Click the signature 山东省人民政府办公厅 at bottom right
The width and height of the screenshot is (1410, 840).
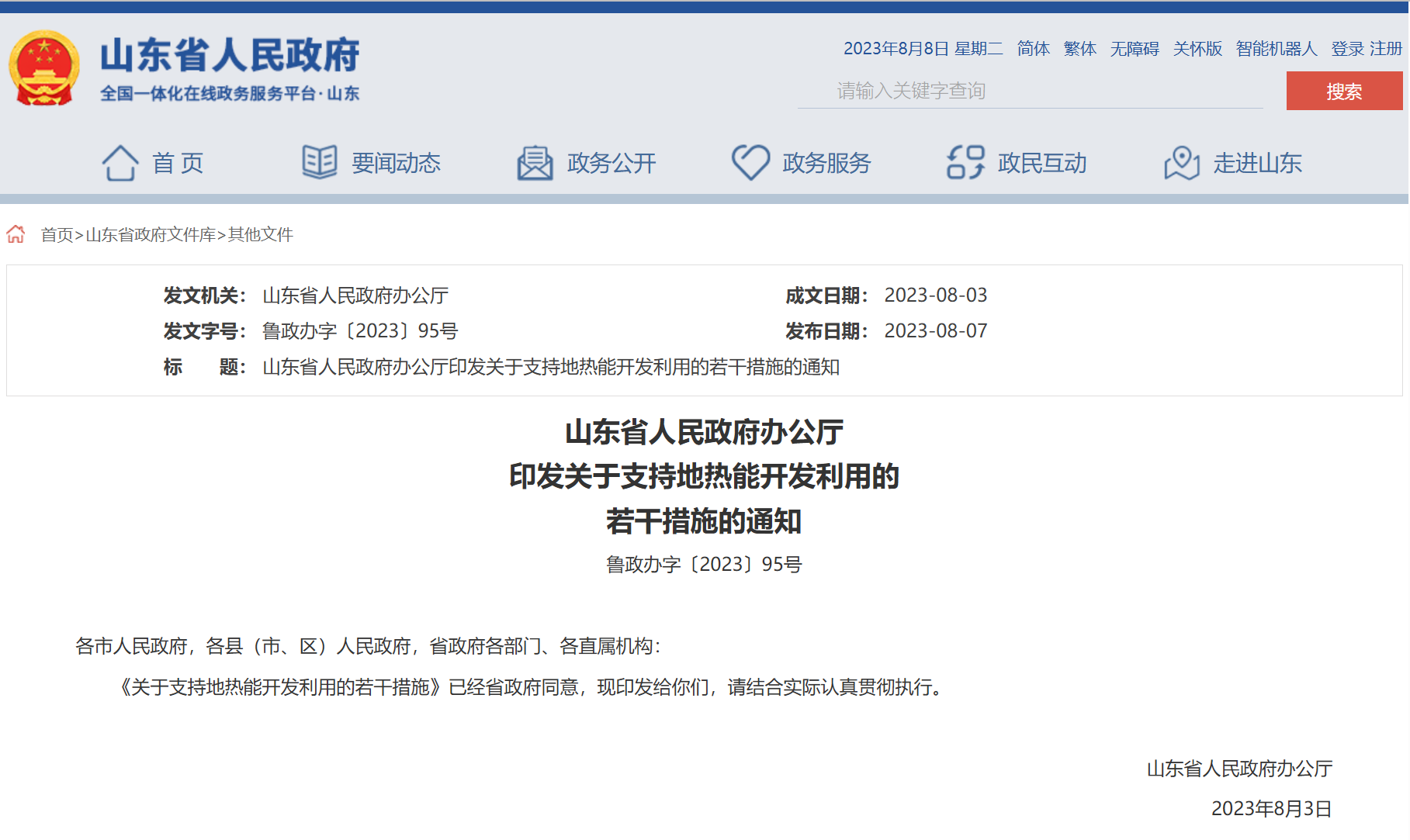point(1239,769)
